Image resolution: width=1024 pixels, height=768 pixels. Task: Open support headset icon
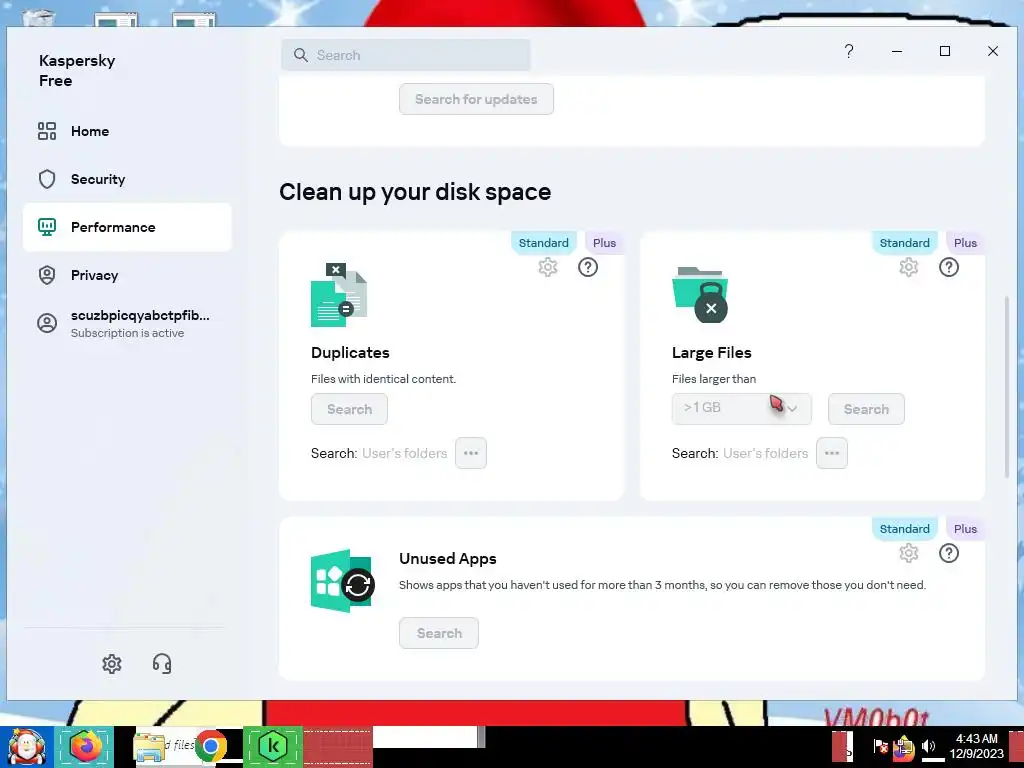pos(162,664)
